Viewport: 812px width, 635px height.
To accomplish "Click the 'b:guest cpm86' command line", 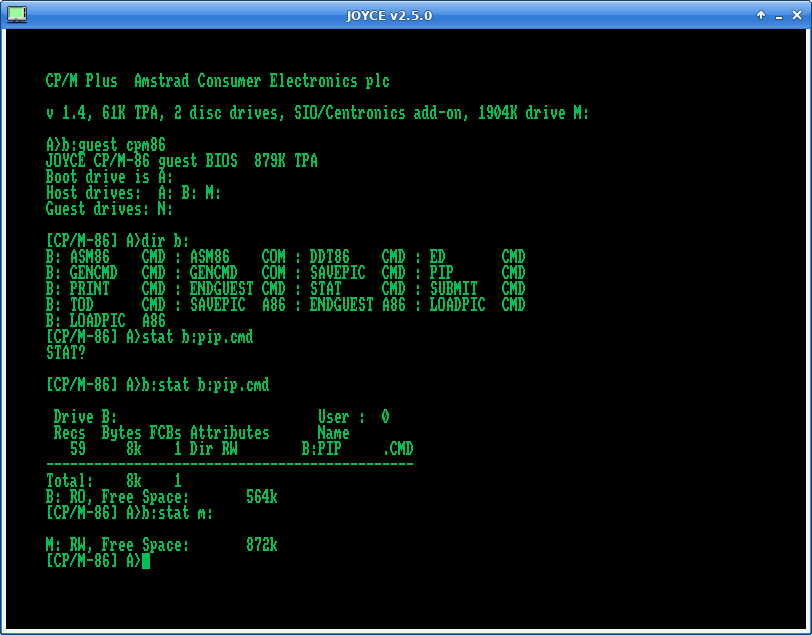I will coord(114,145).
